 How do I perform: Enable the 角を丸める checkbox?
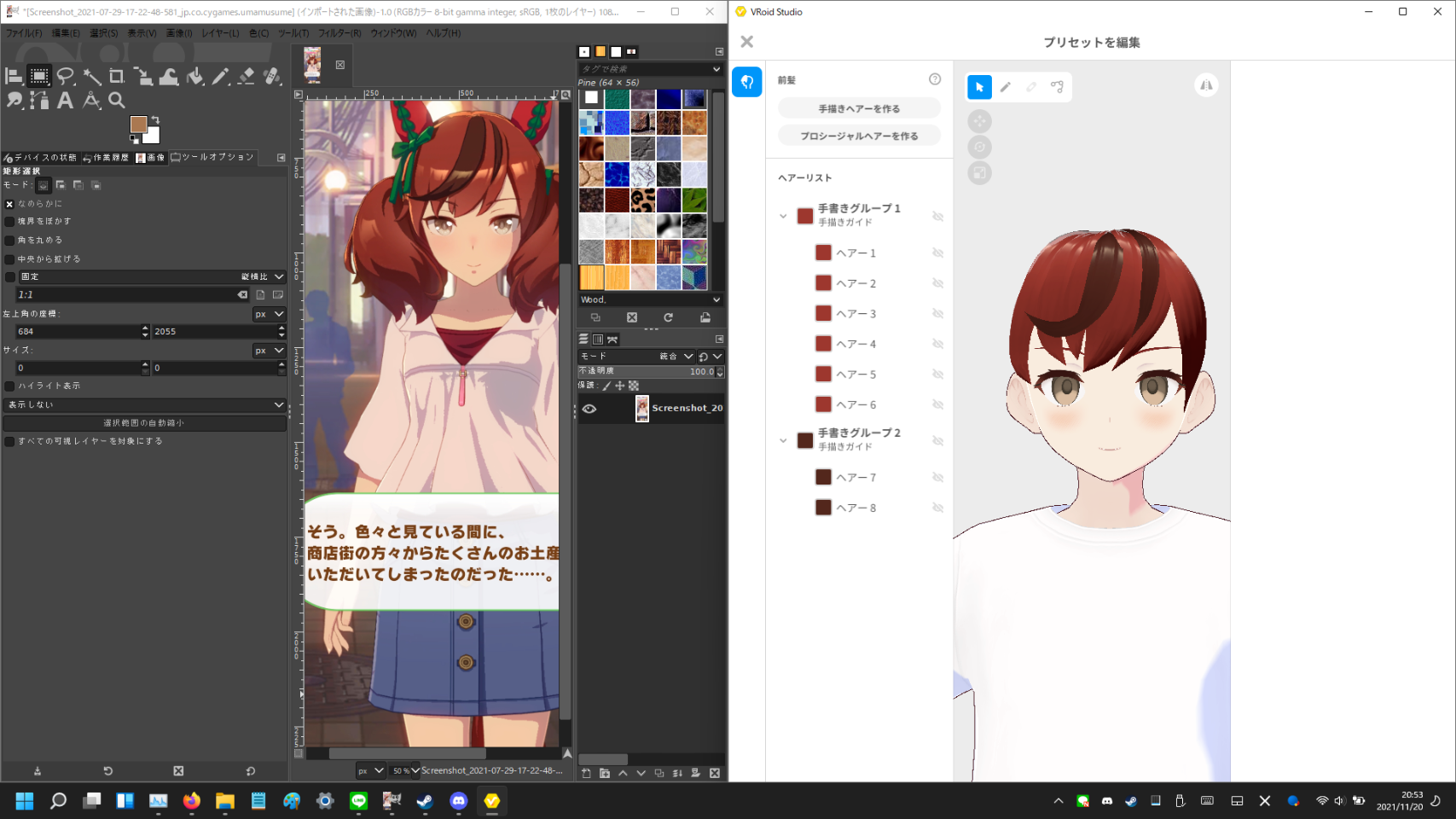tap(10, 241)
